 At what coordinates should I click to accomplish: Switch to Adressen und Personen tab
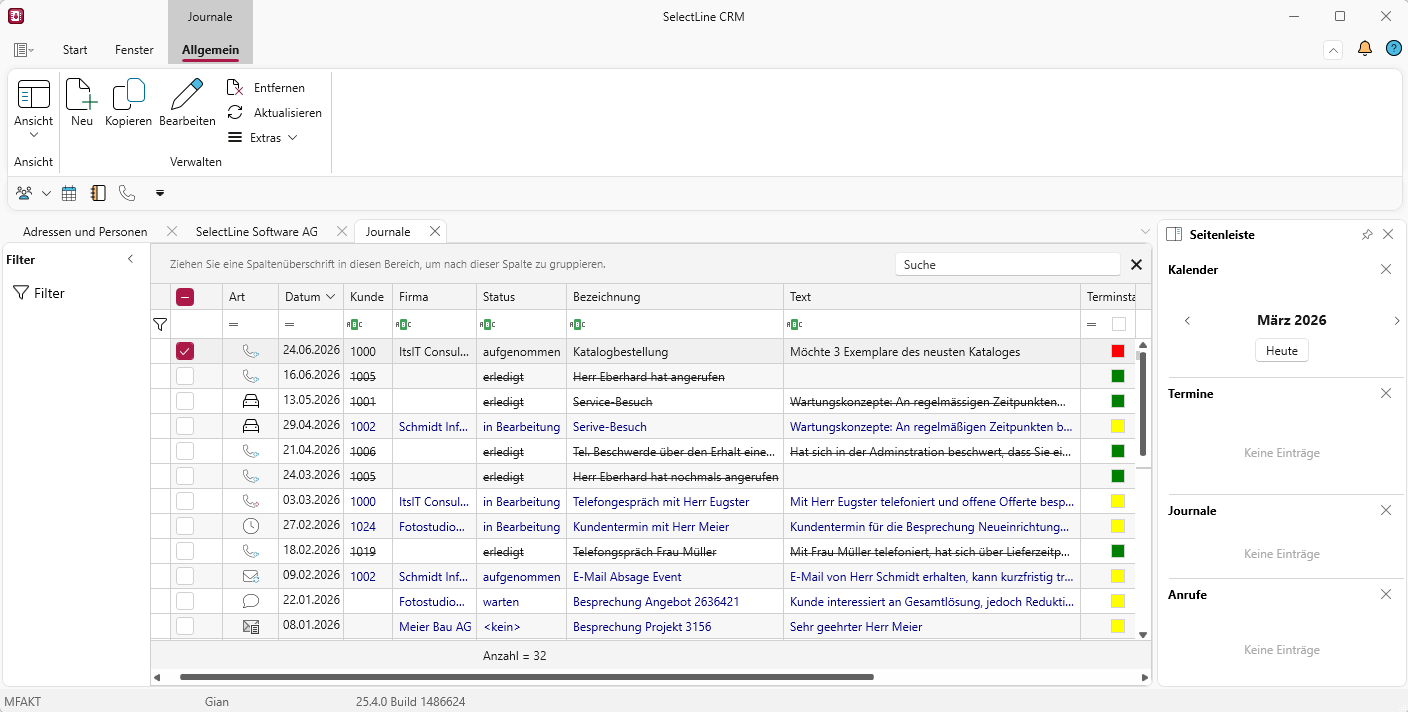point(85,232)
